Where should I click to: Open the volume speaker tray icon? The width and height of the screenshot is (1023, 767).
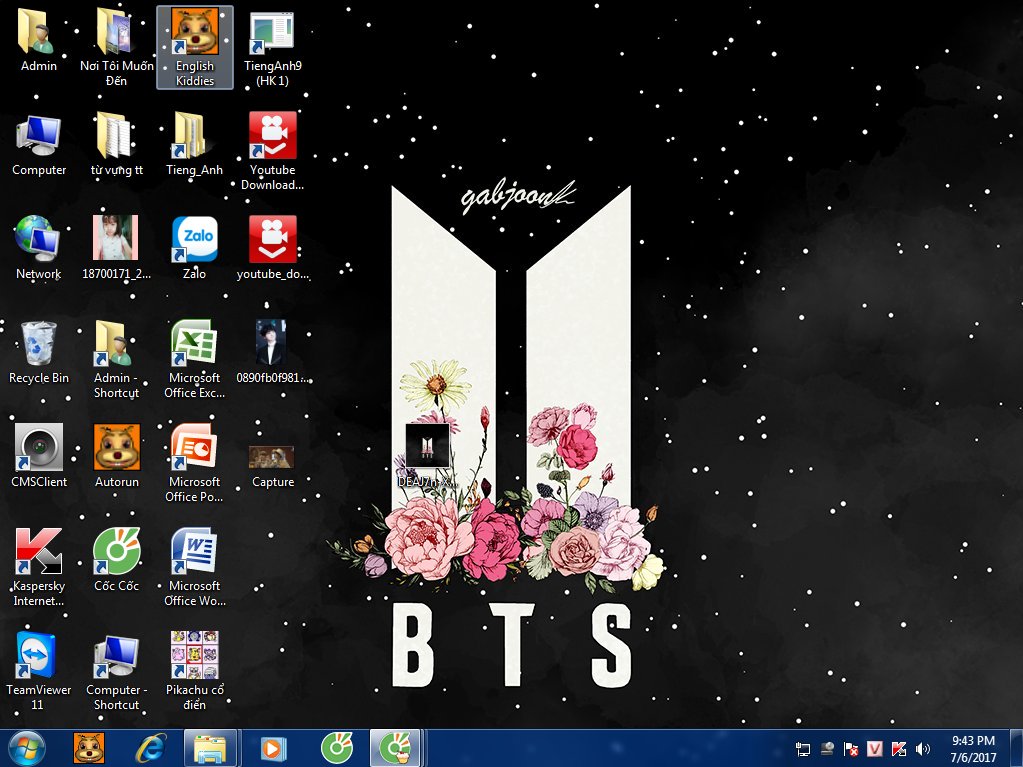(923, 749)
